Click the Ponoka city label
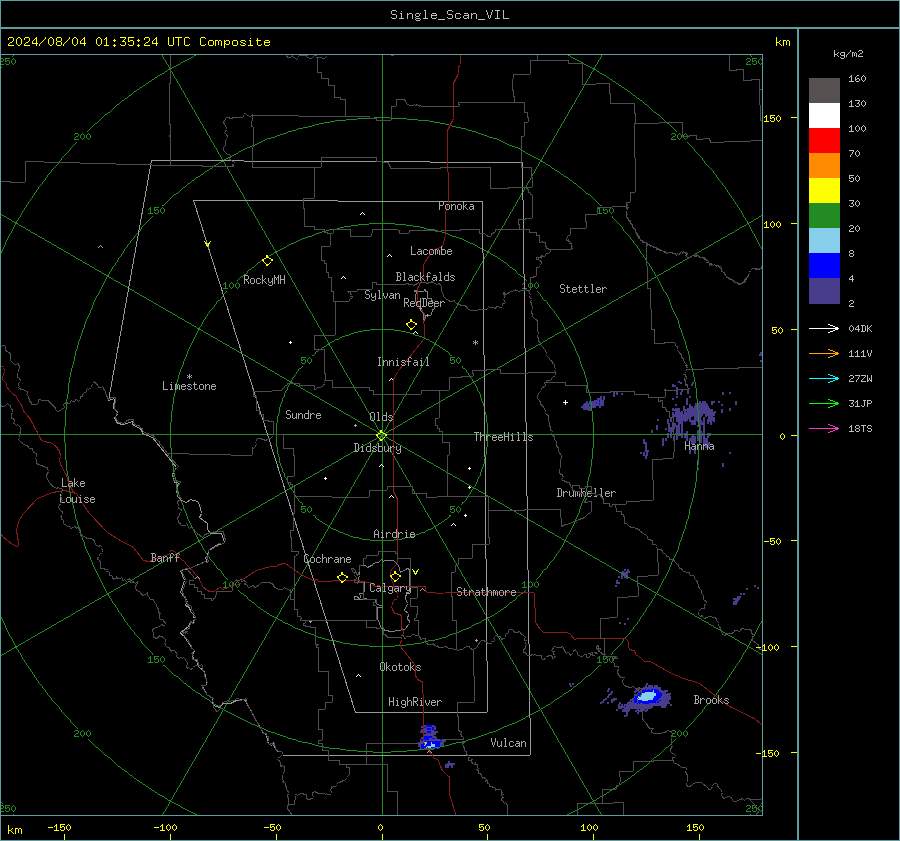 click(x=456, y=206)
